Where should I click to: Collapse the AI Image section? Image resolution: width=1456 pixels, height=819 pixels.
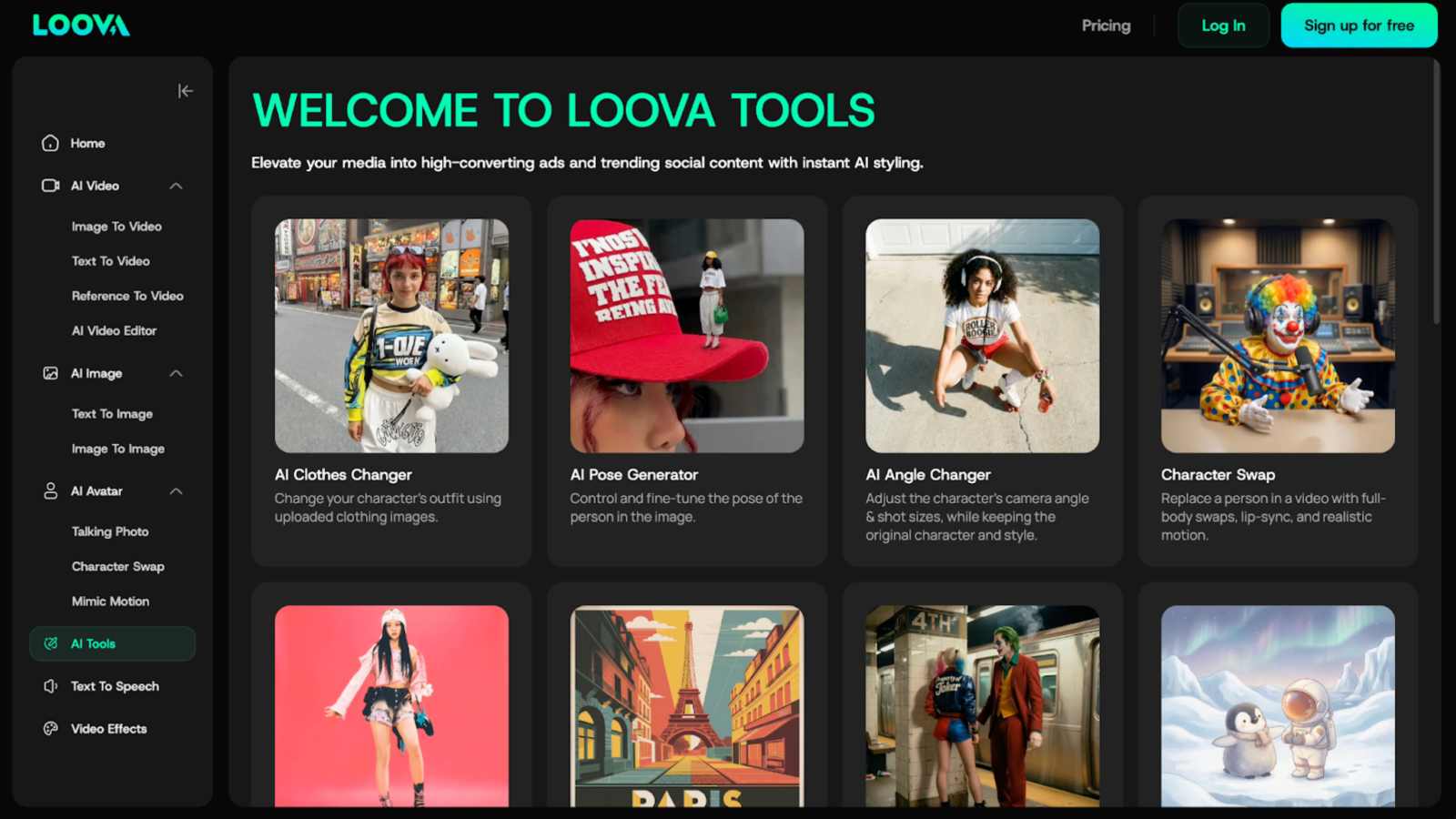[x=177, y=373]
